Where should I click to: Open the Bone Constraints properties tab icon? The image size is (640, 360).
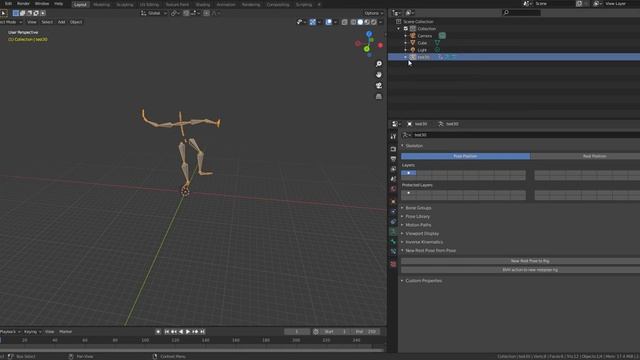393,251
